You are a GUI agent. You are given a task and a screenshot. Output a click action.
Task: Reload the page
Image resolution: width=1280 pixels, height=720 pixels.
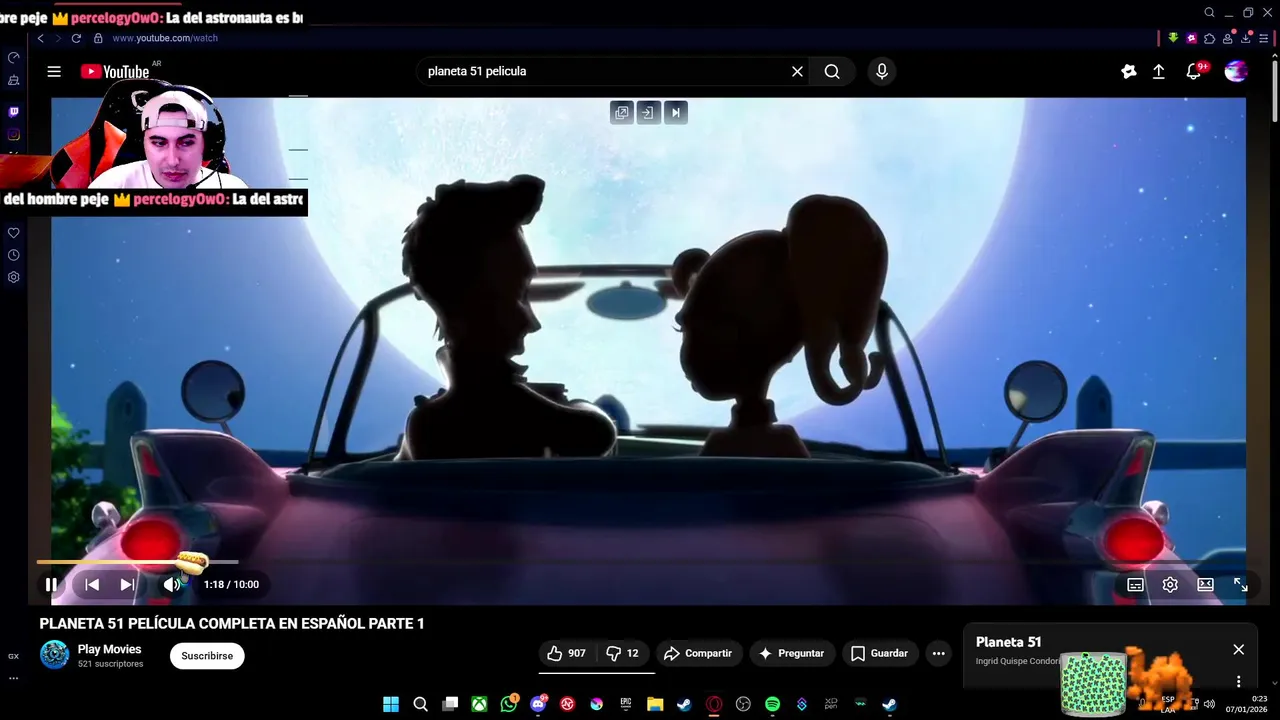(76, 38)
